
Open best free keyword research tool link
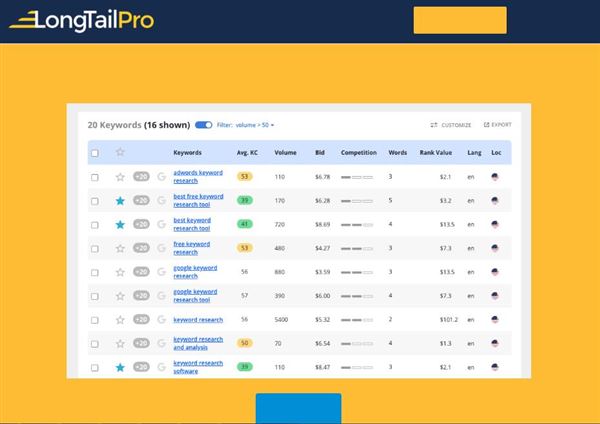[198, 200]
